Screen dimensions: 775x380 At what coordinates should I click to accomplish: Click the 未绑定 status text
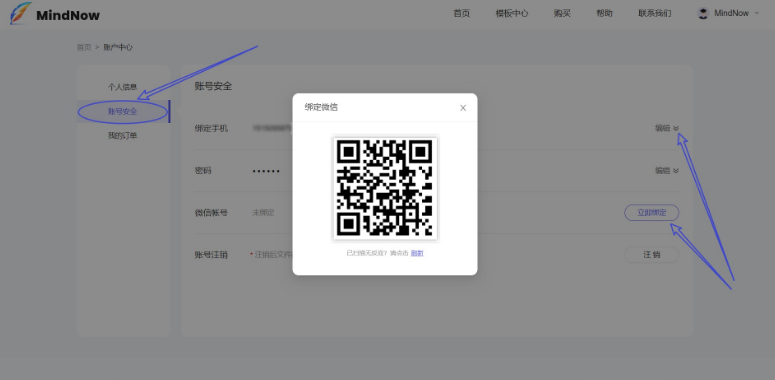click(x=263, y=212)
